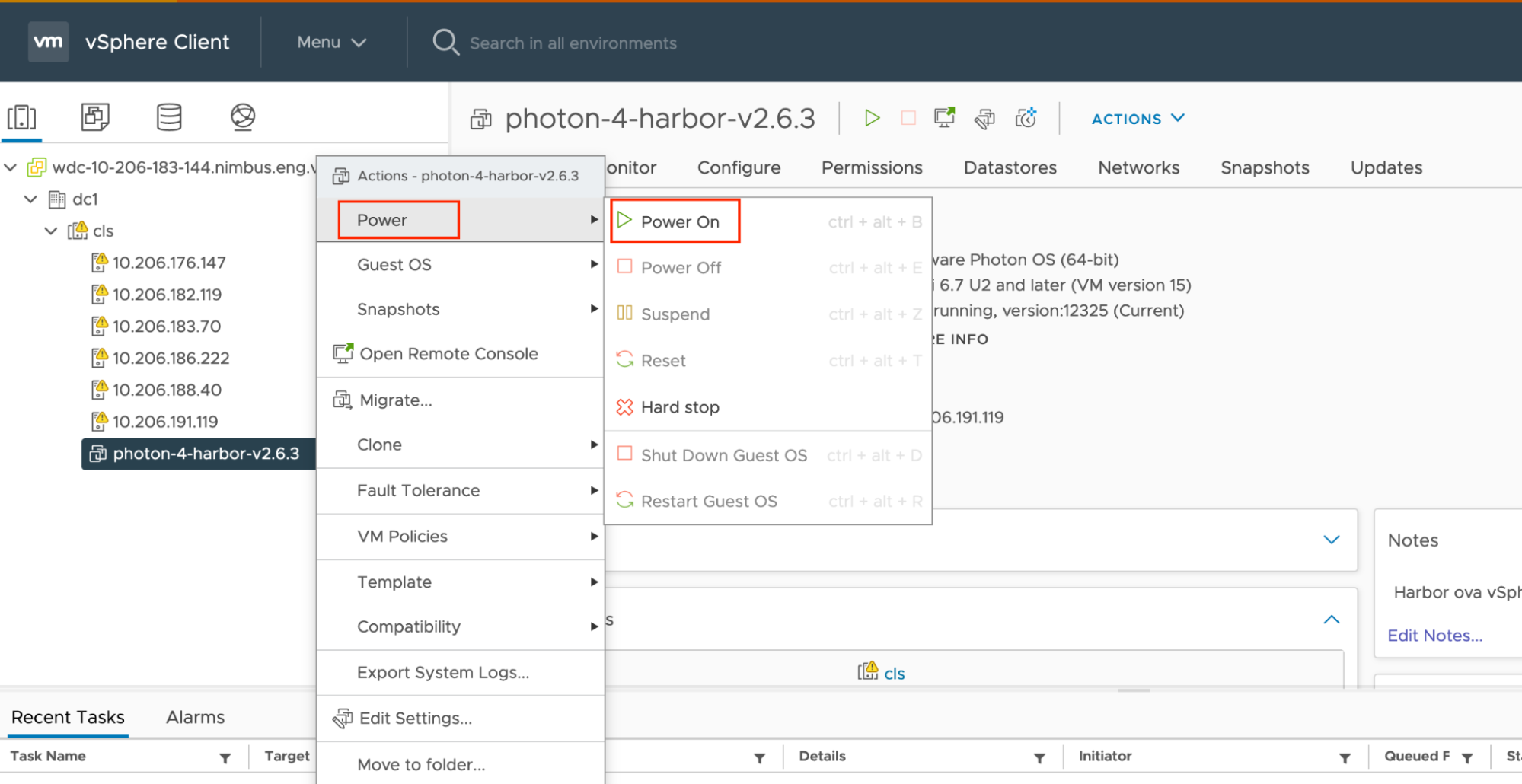Screen dimensions: 1522x784
Task: Switch to the Networks tab
Action: click(x=1138, y=167)
